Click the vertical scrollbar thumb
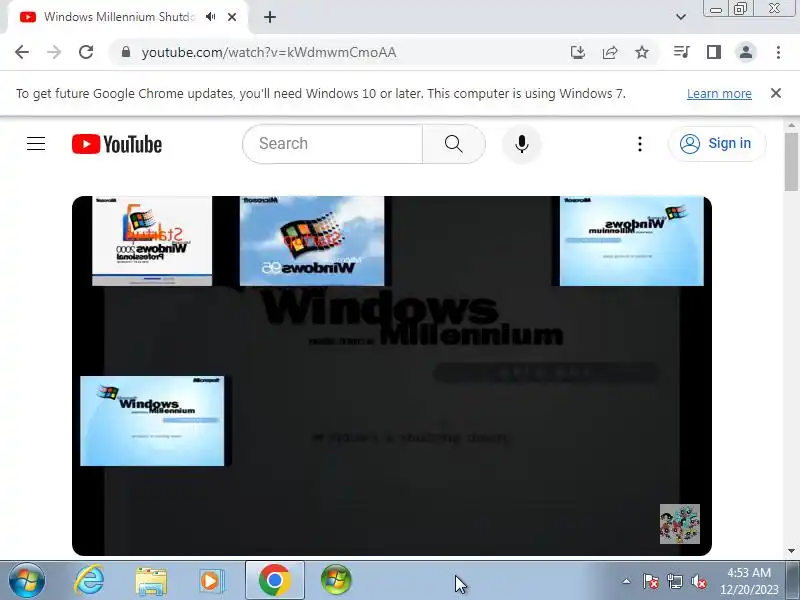The height and width of the screenshot is (600, 800). point(791,161)
